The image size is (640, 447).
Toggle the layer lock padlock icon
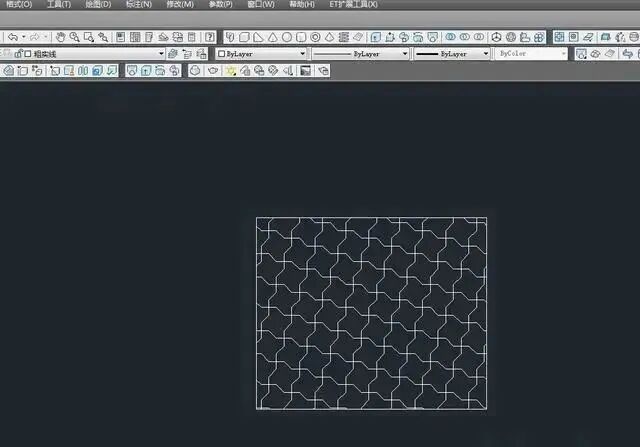point(18,53)
